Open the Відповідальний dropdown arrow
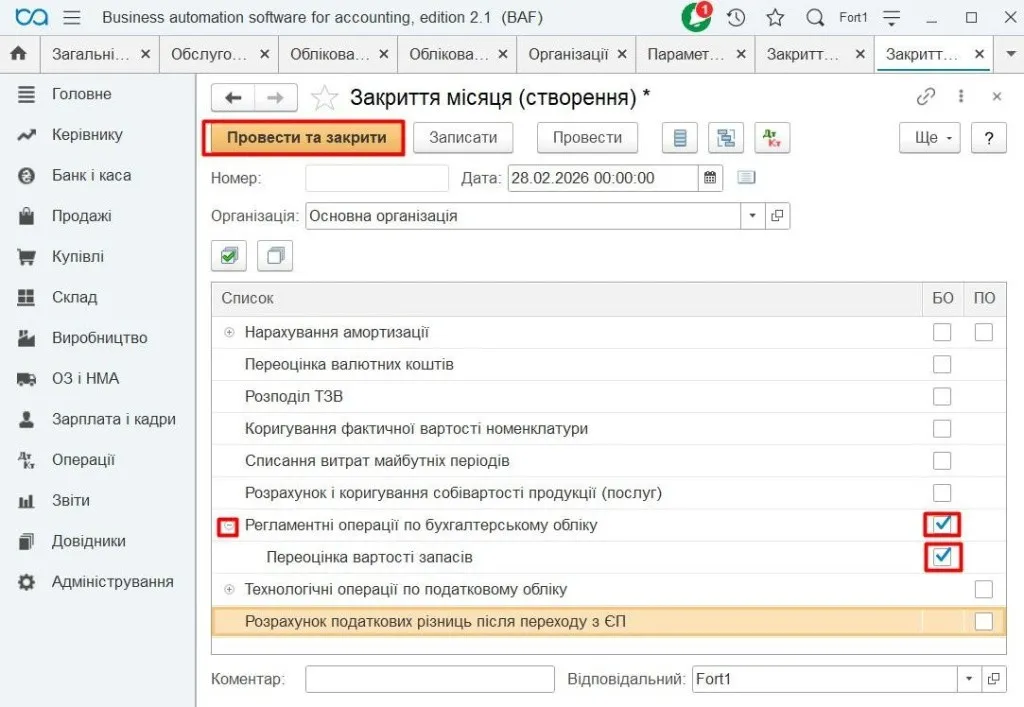Screen dimensions: 1024x707 [969, 679]
